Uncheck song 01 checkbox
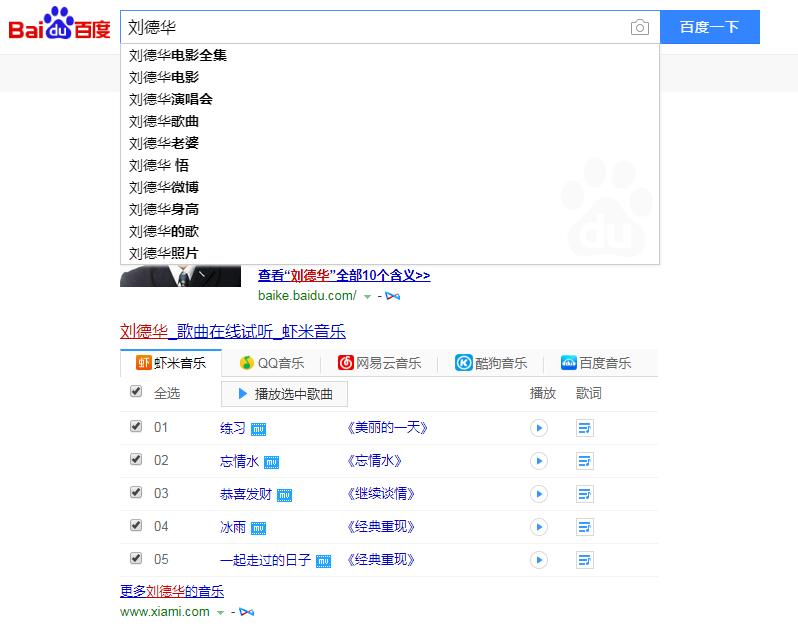This screenshot has height=636, width=798. point(136,426)
